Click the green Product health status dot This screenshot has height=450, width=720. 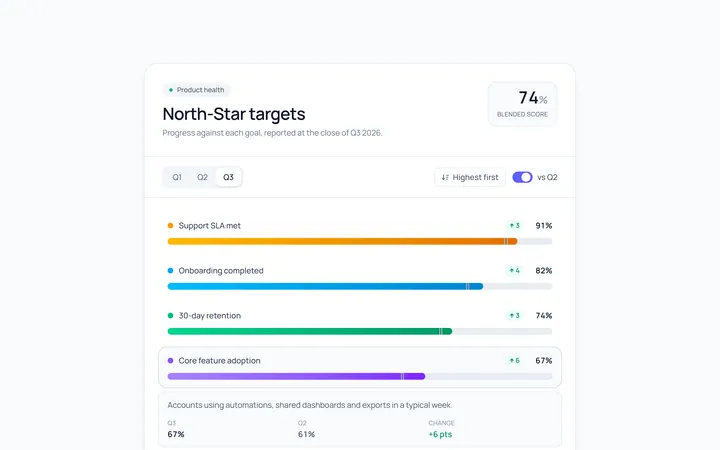(x=171, y=90)
